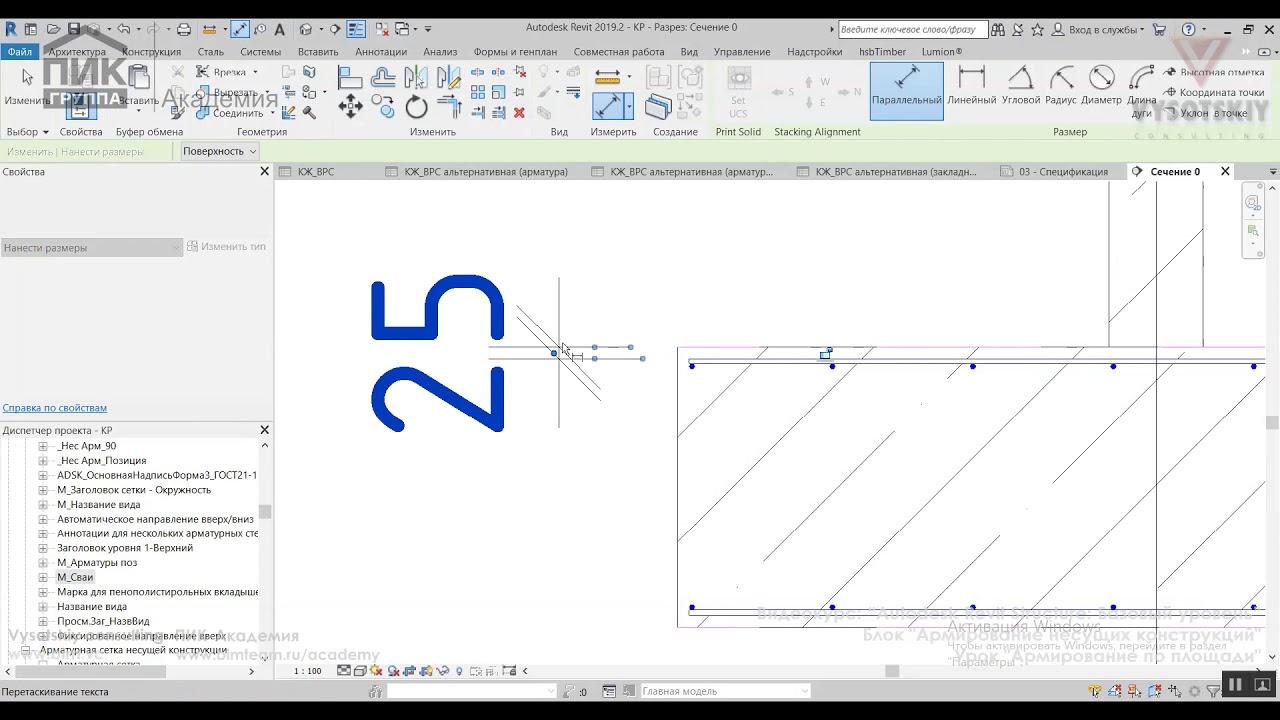Switch to the Аннотации ribbon tab

[381, 52]
